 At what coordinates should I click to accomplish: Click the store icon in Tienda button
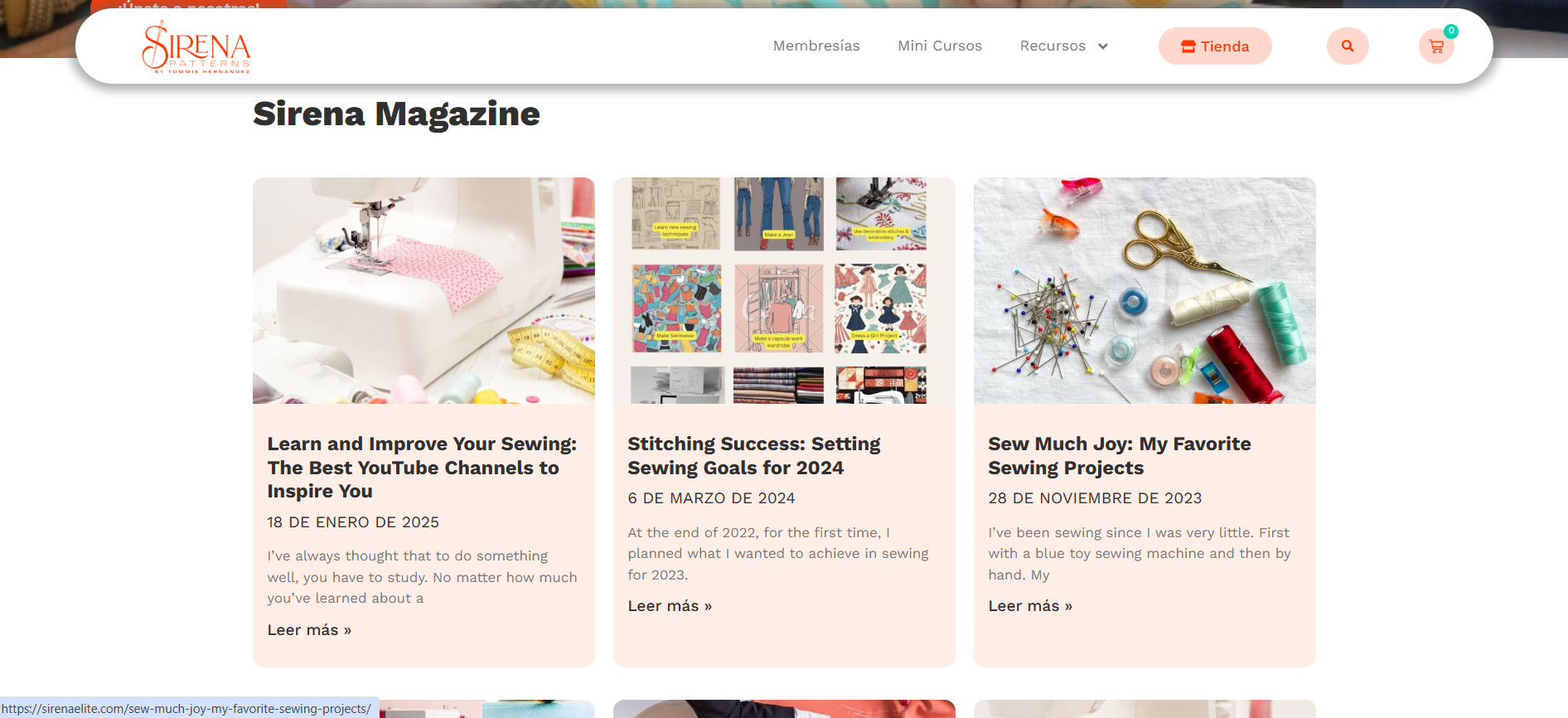pos(1188,46)
